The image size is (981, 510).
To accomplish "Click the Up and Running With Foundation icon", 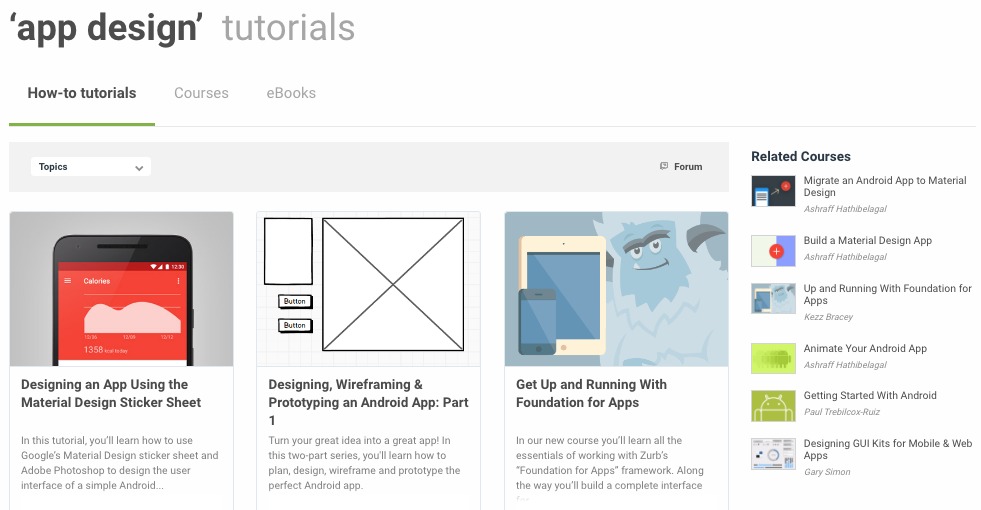I will 773,298.
